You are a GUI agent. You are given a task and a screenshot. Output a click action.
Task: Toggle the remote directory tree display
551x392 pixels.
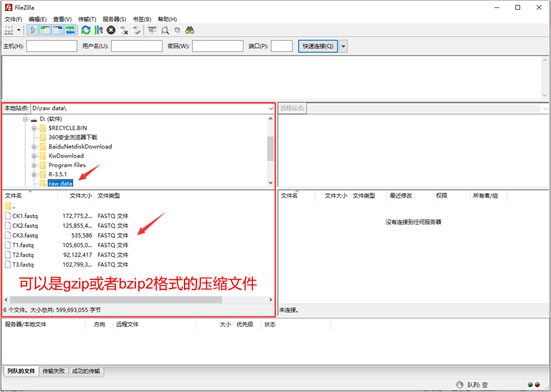click(x=58, y=30)
